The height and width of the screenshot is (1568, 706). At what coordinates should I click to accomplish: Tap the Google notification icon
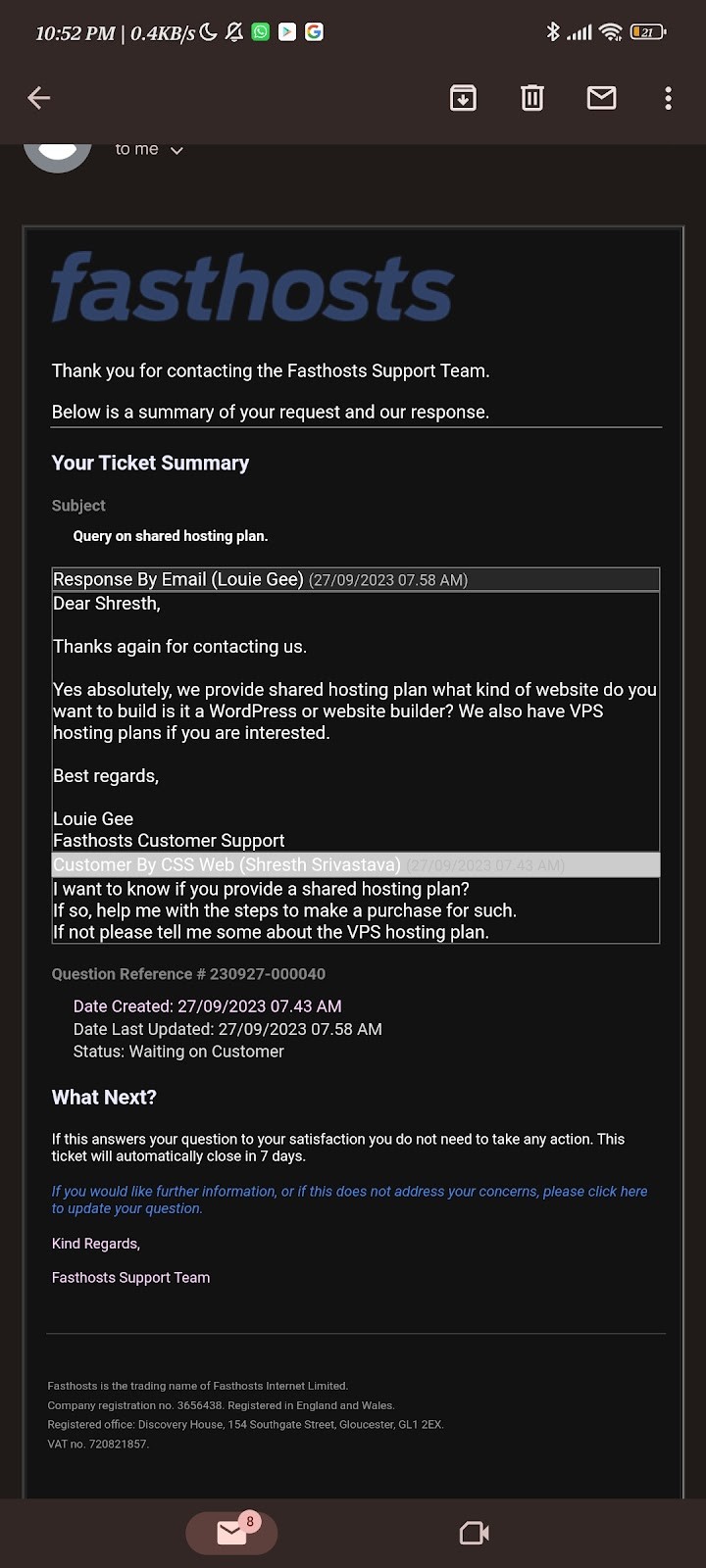tap(314, 32)
